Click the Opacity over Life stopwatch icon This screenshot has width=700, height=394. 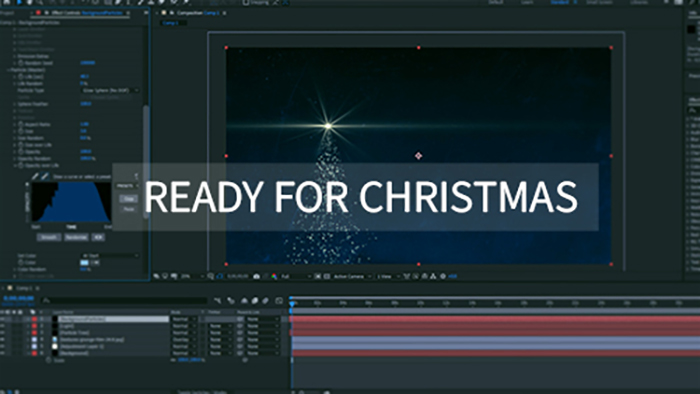21,166
